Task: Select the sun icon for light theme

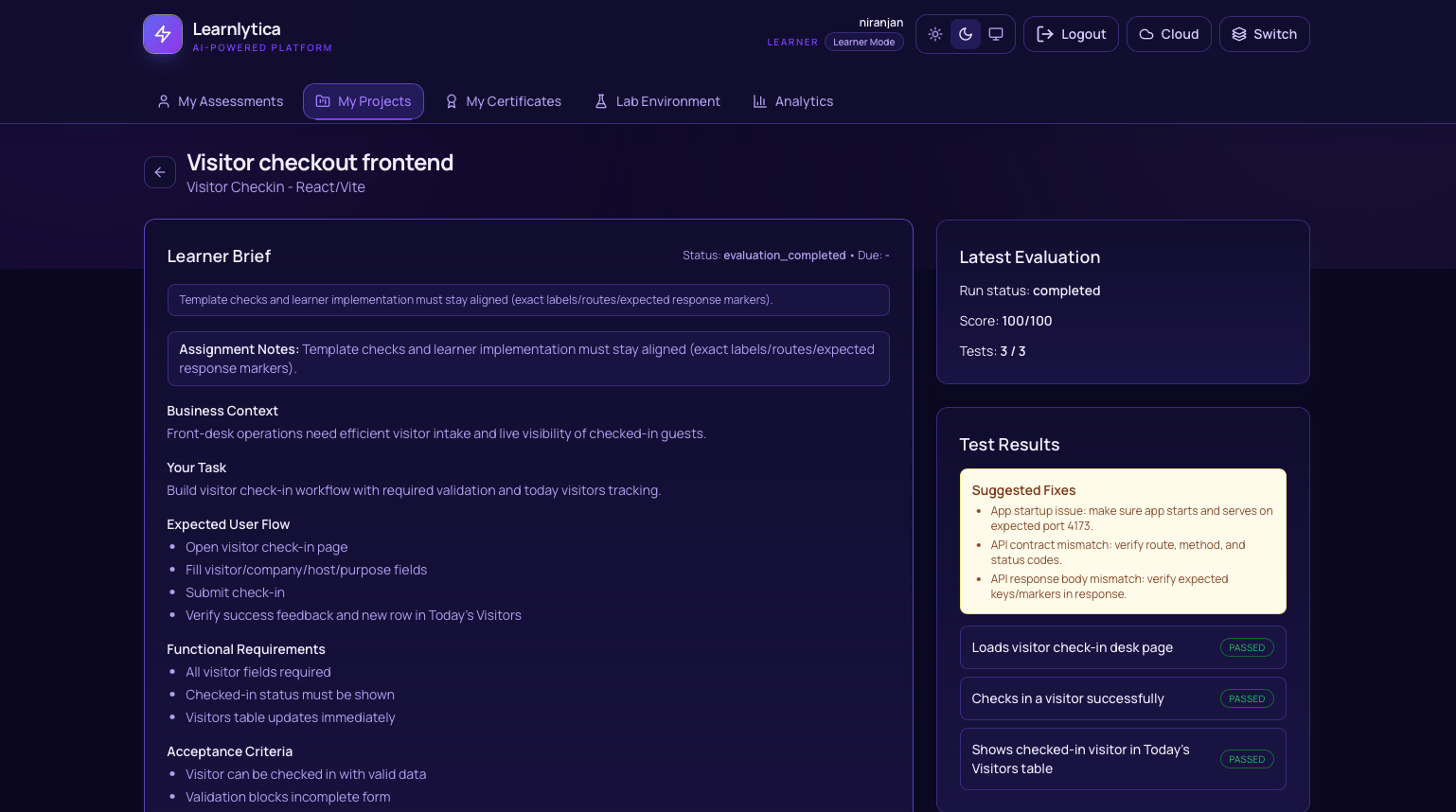Action: 935,34
